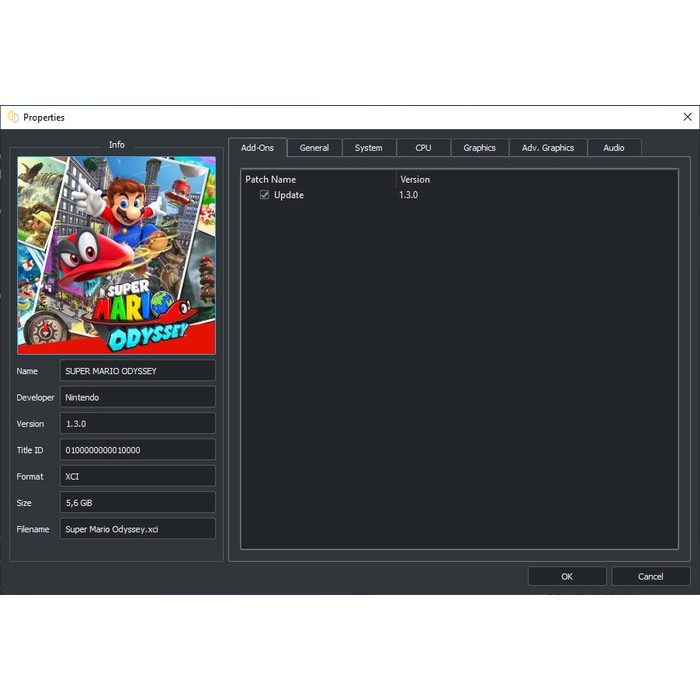This screenshot has width=700, height=700.
Task: Uncheck the Update patch checkbox
Action: (264, 195)
